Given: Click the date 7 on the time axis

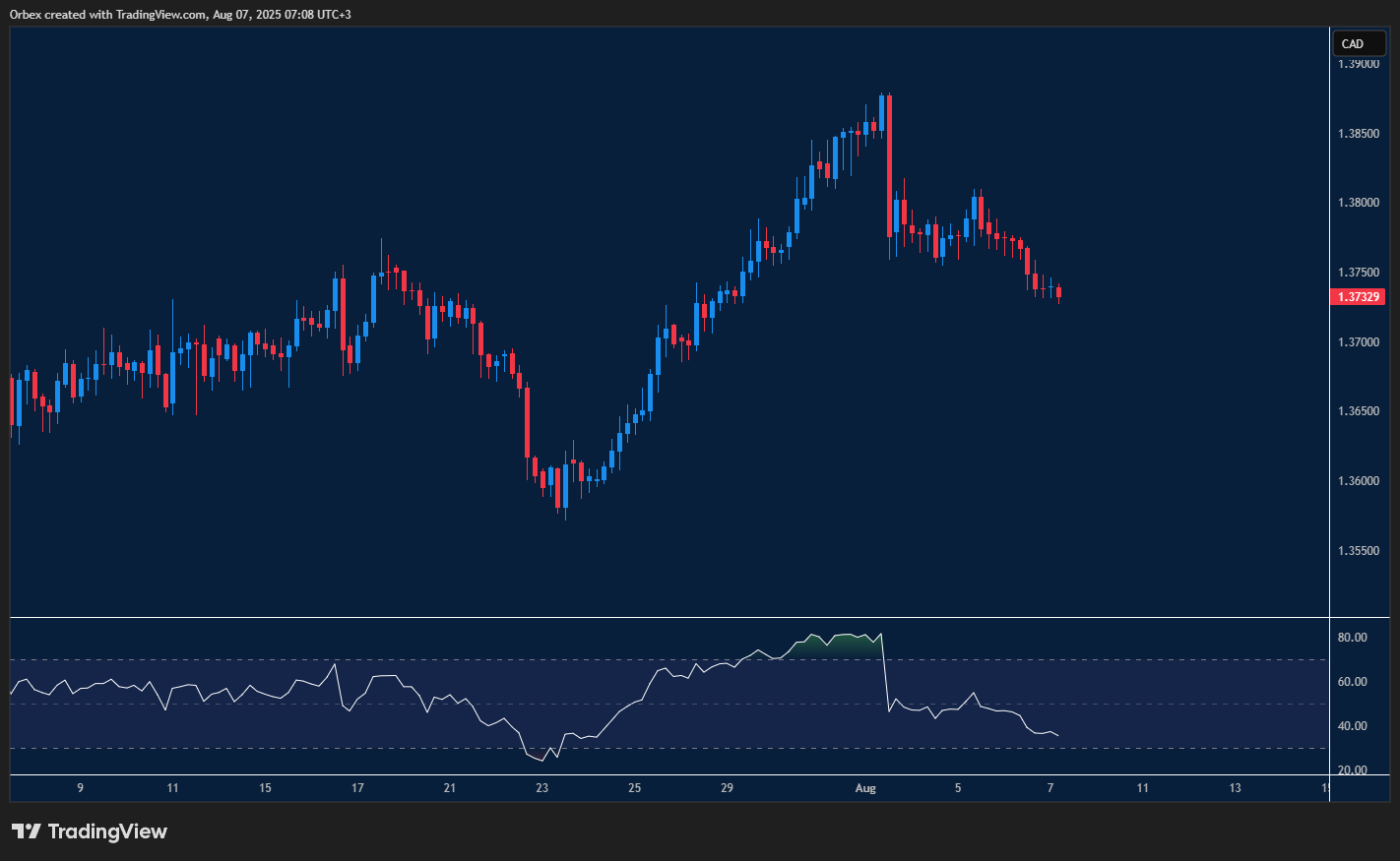Looking at the screenshot, I should (x=1050, y=788).
